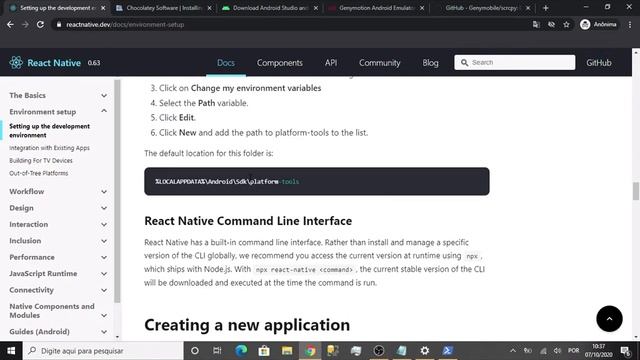Close the Chocolatey Software tab

pyautogui.click(x=209, y=8)
